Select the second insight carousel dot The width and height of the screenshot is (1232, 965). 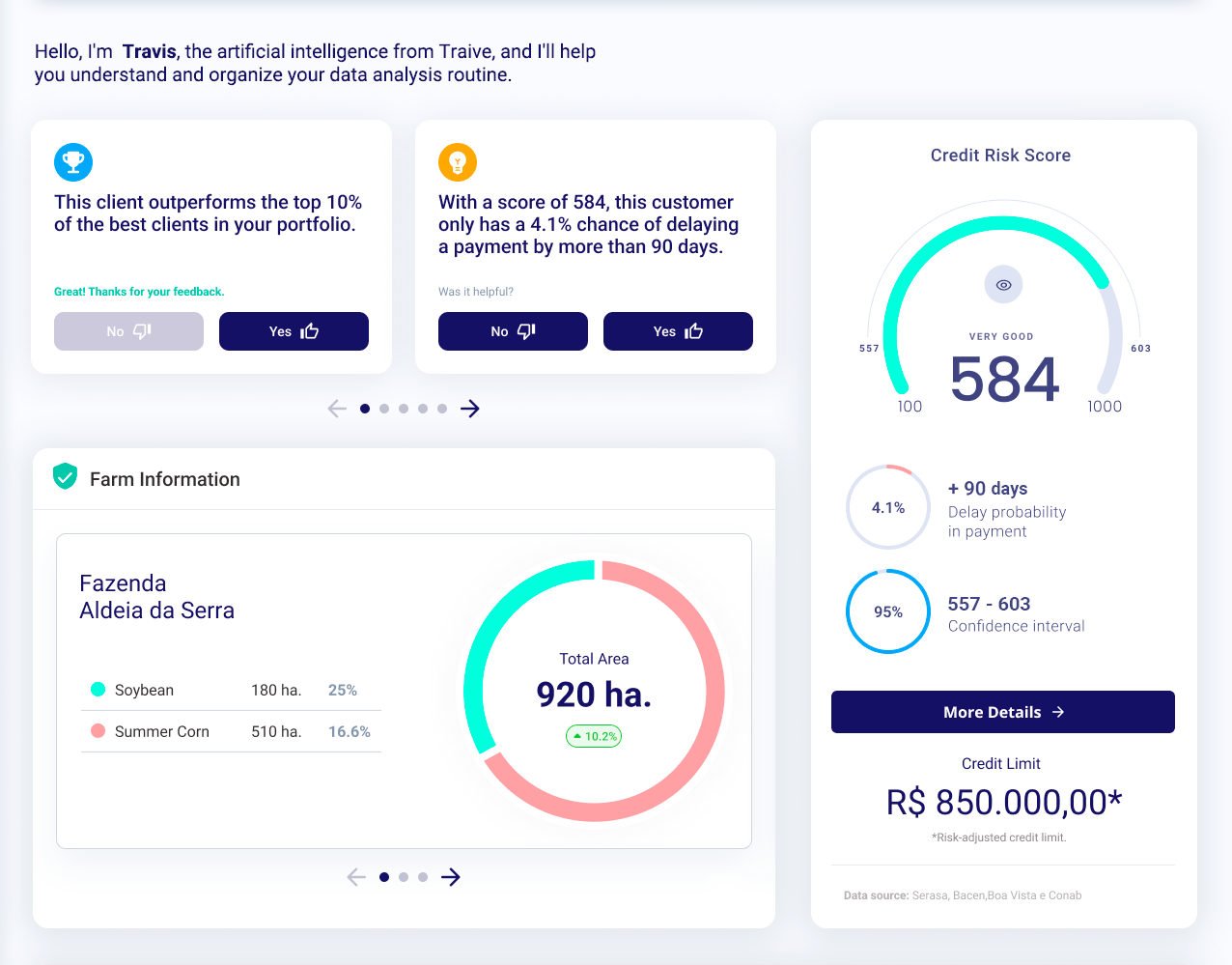(384, 409)
